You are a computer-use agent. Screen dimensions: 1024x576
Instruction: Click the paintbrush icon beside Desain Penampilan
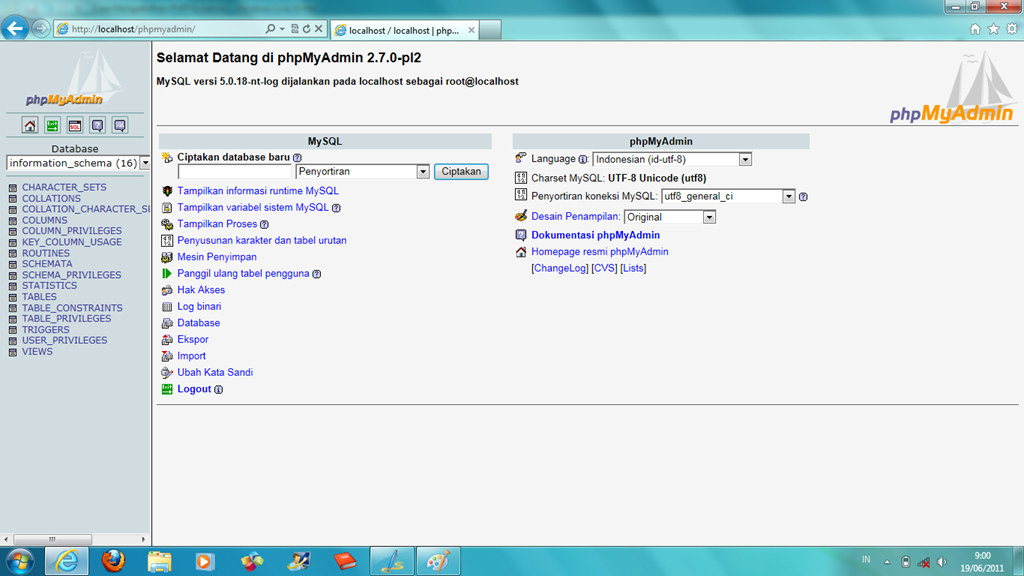click(520, 216)
